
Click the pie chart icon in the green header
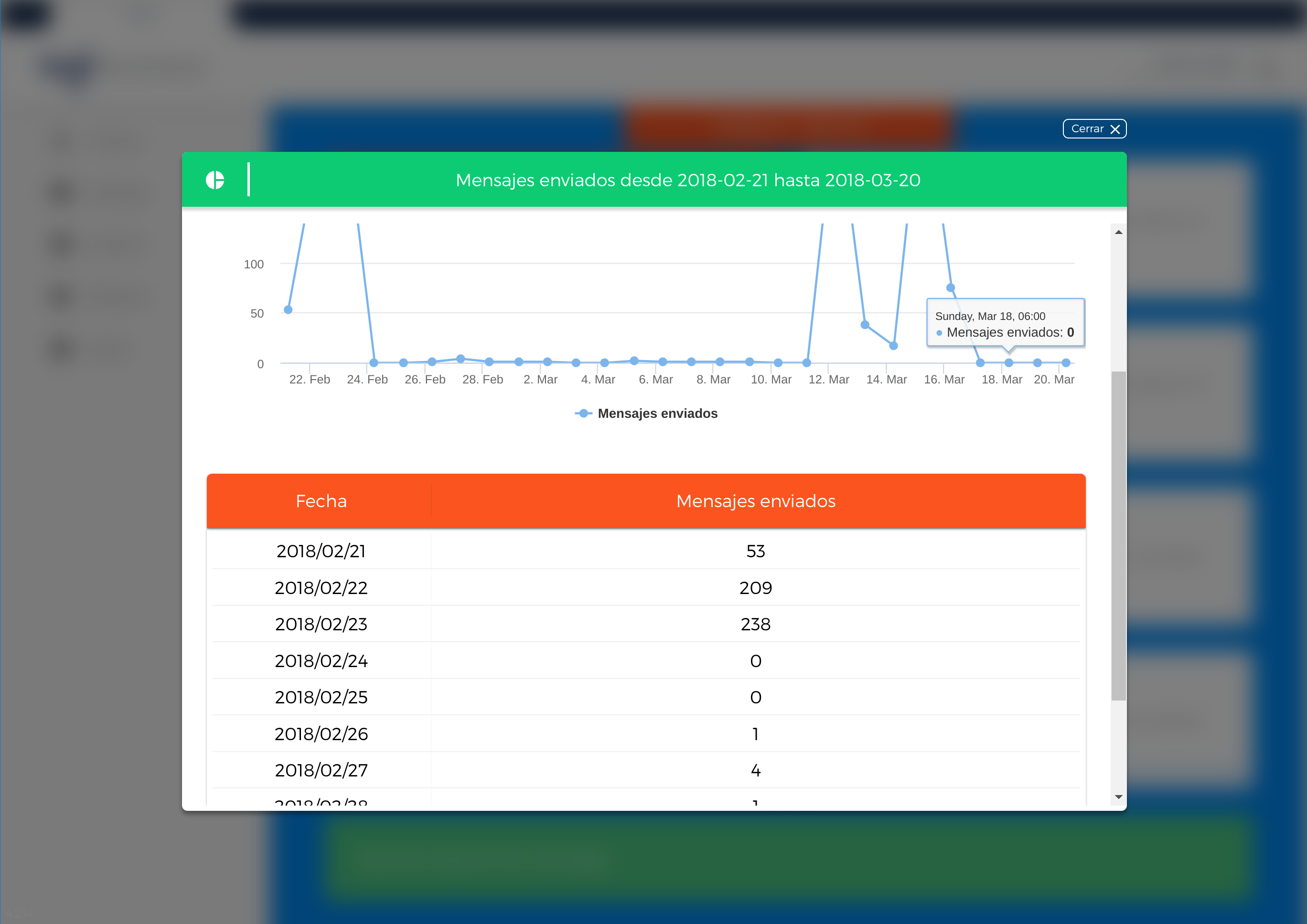215,180
